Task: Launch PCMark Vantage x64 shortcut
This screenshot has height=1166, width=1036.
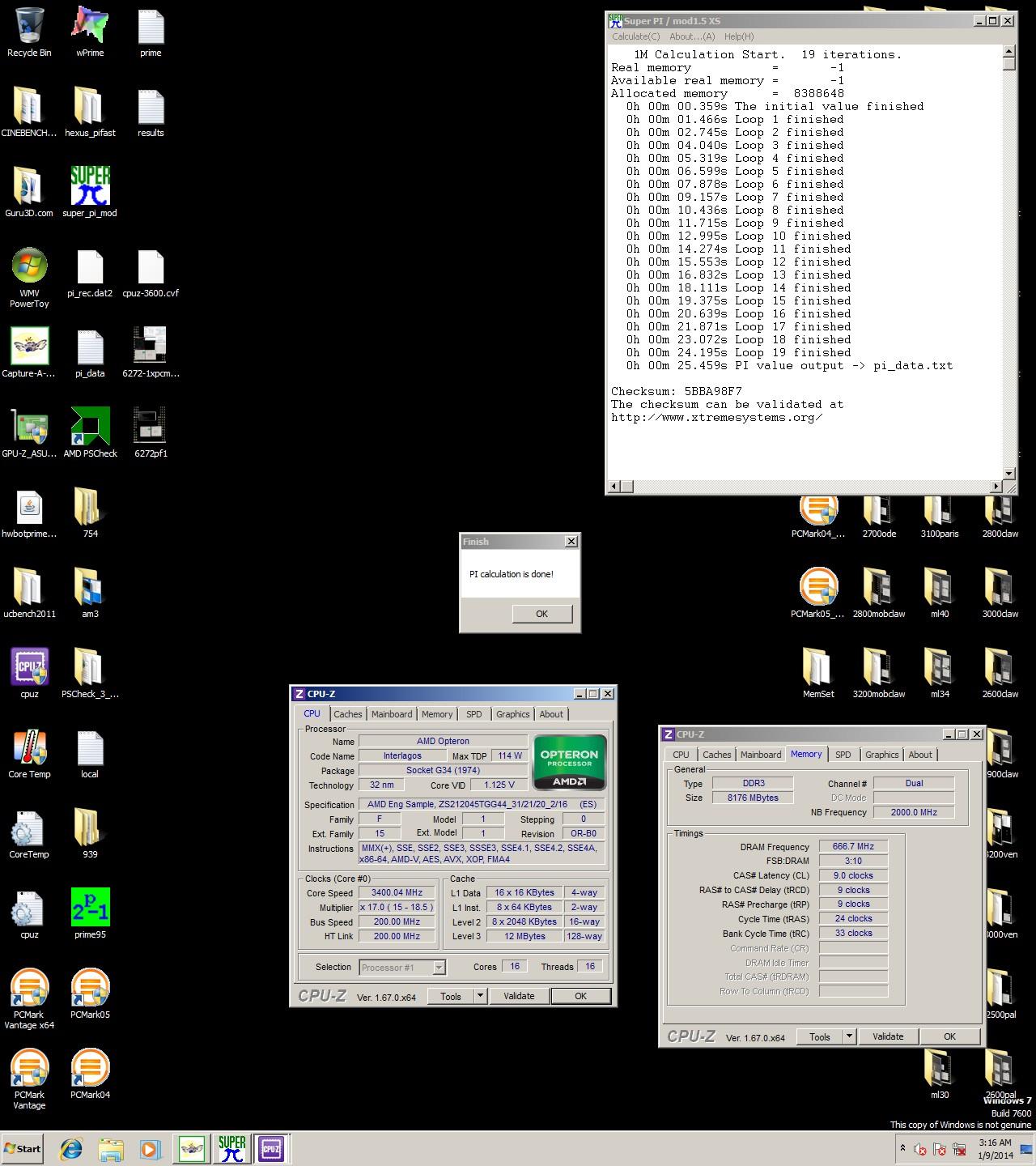Action: click(x=29, y=999)
